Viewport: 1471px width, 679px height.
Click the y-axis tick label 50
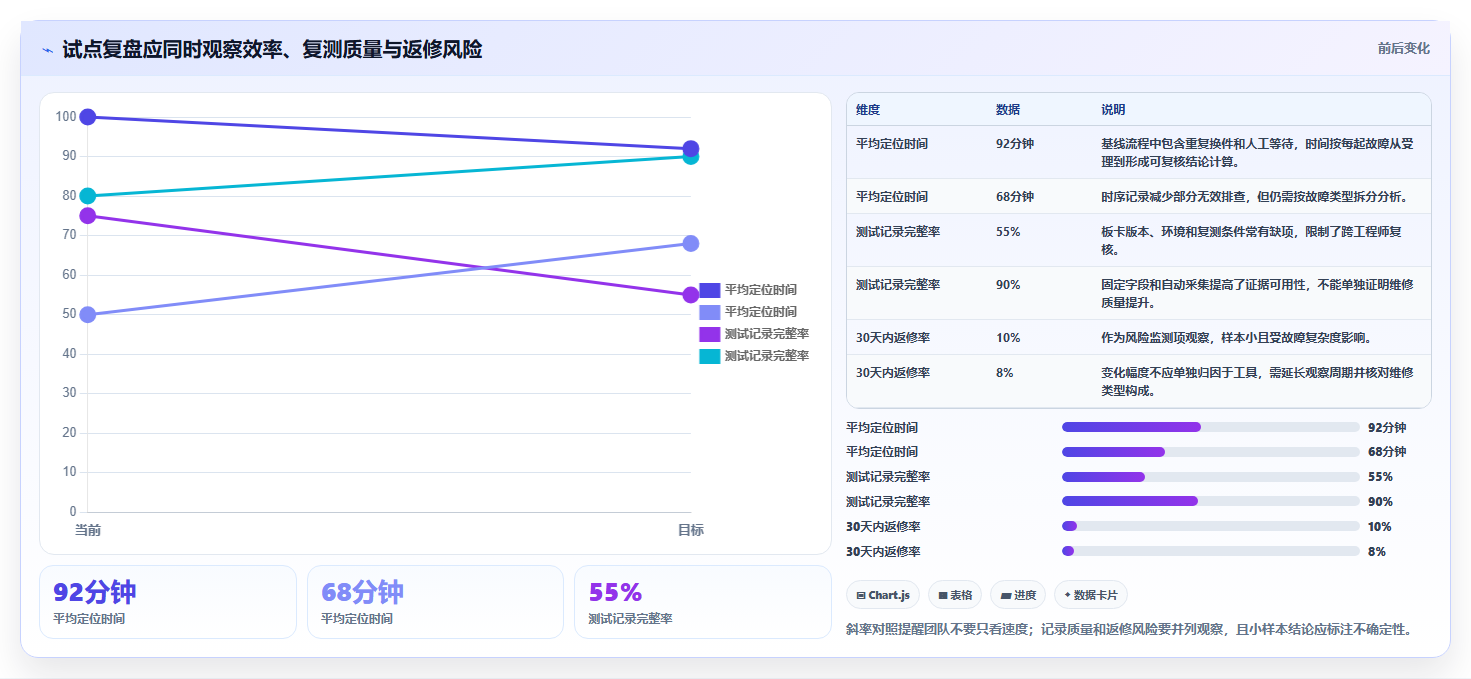coord(69,314)
